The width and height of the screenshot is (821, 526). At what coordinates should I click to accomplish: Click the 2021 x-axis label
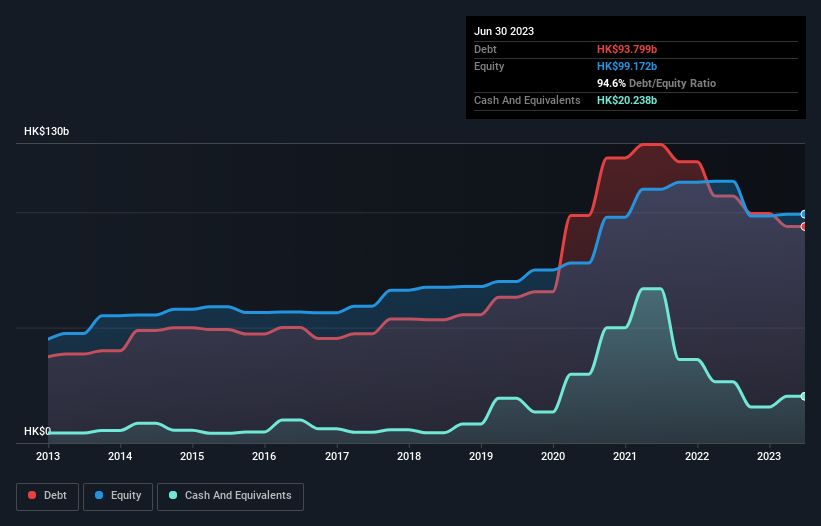click(625, 456)
